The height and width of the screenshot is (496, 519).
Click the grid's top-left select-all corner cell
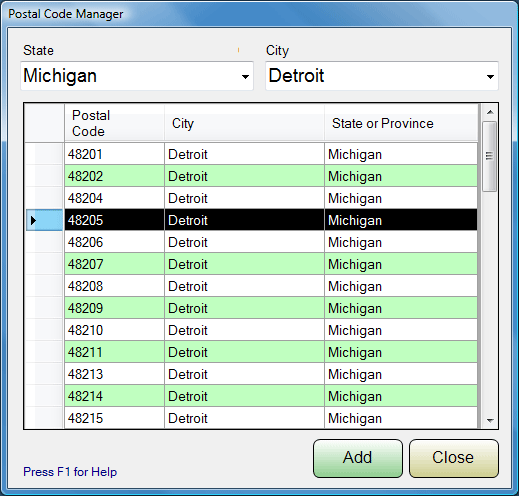point(44,123)
